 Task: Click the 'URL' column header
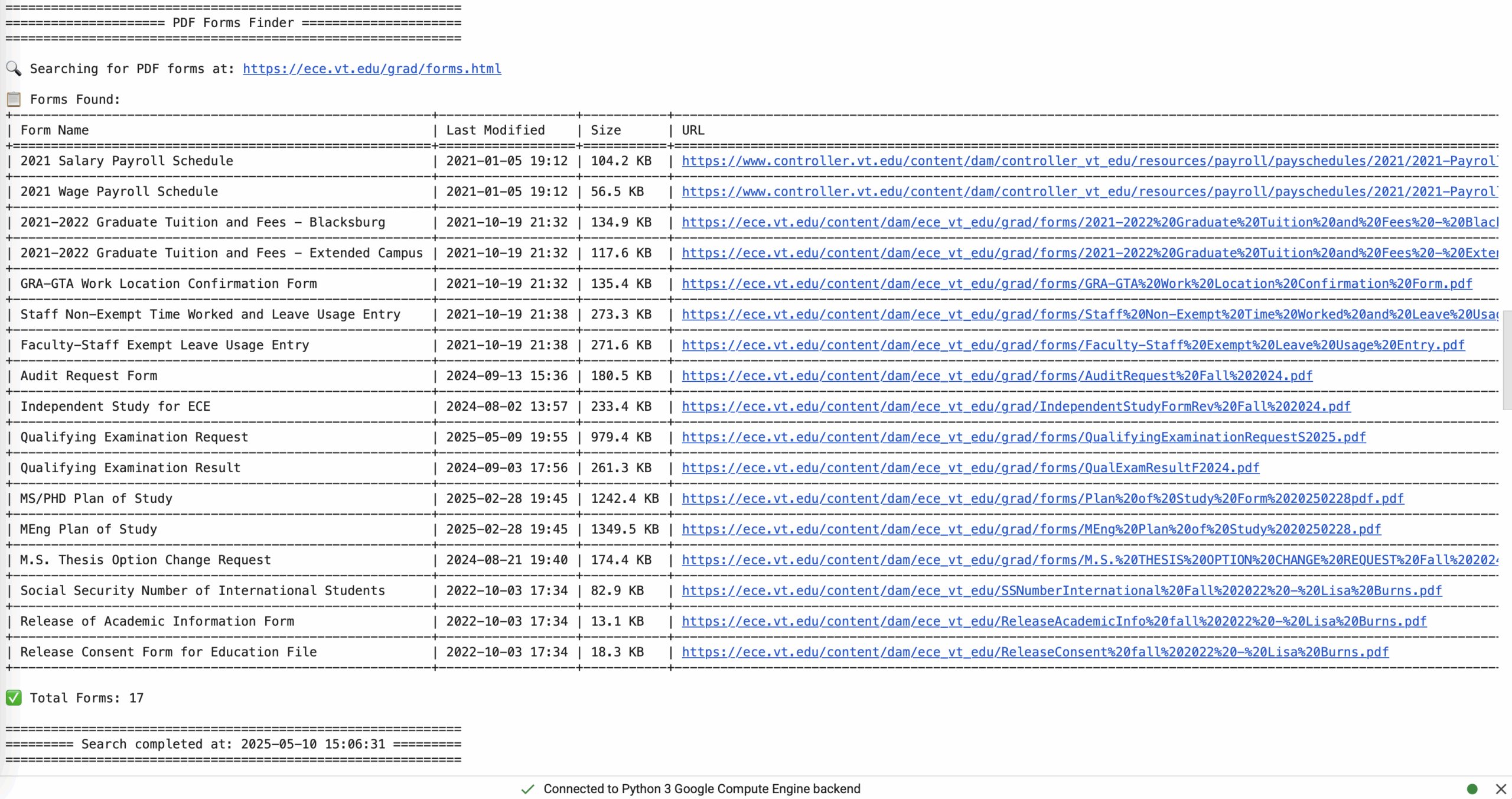(693, 130)
